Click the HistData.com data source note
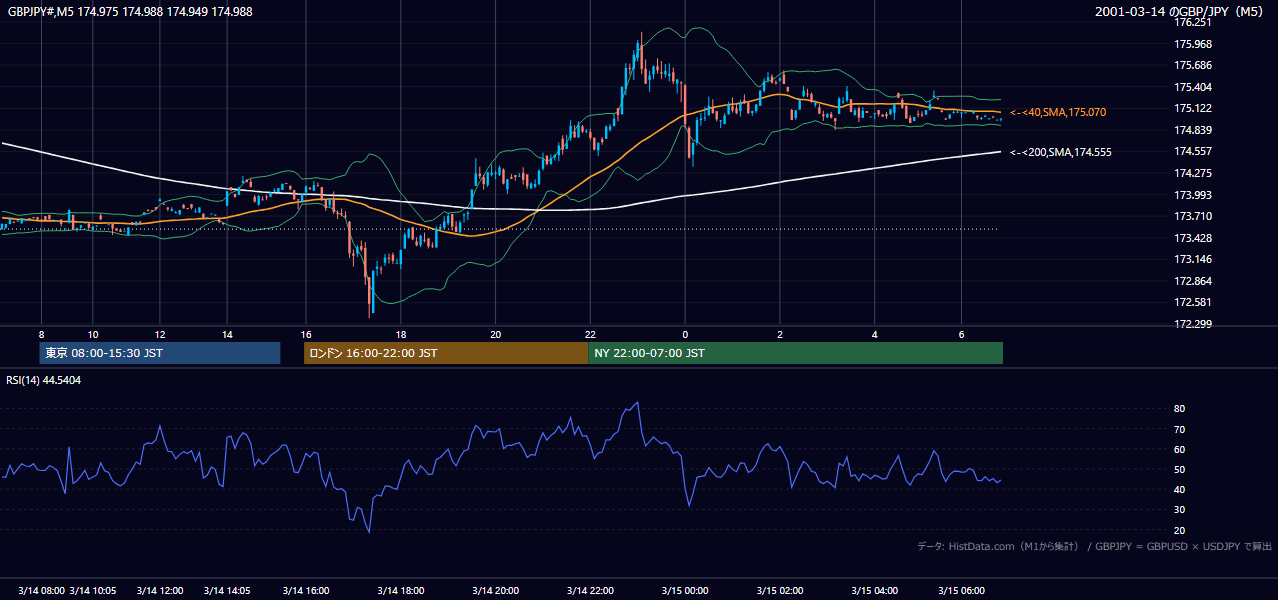This screenshot has height=600, width=1278. [x=1094, y=546]
